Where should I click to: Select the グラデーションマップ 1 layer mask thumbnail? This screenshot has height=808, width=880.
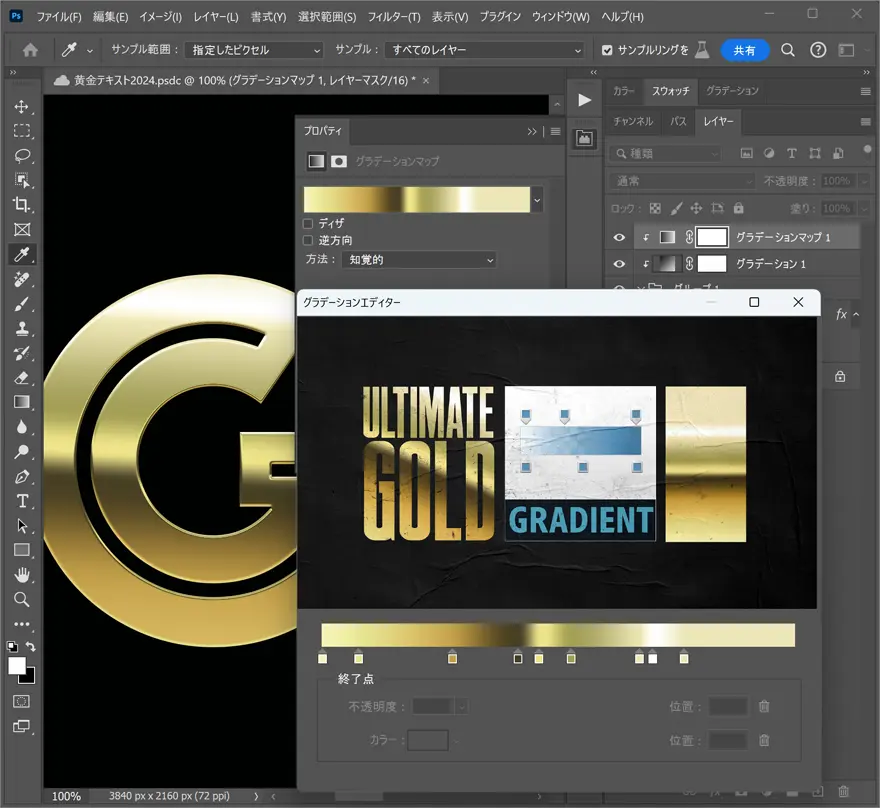(712, 237)
